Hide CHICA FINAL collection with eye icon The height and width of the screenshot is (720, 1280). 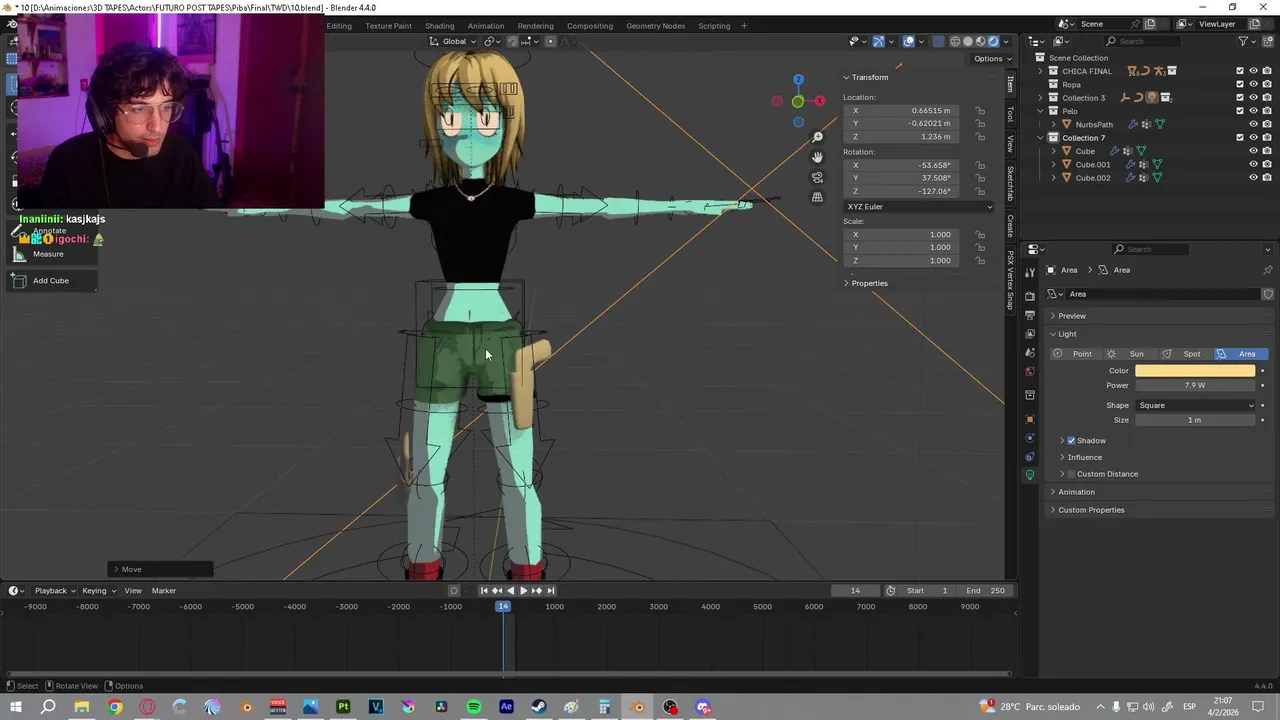tap(1253, 71)
